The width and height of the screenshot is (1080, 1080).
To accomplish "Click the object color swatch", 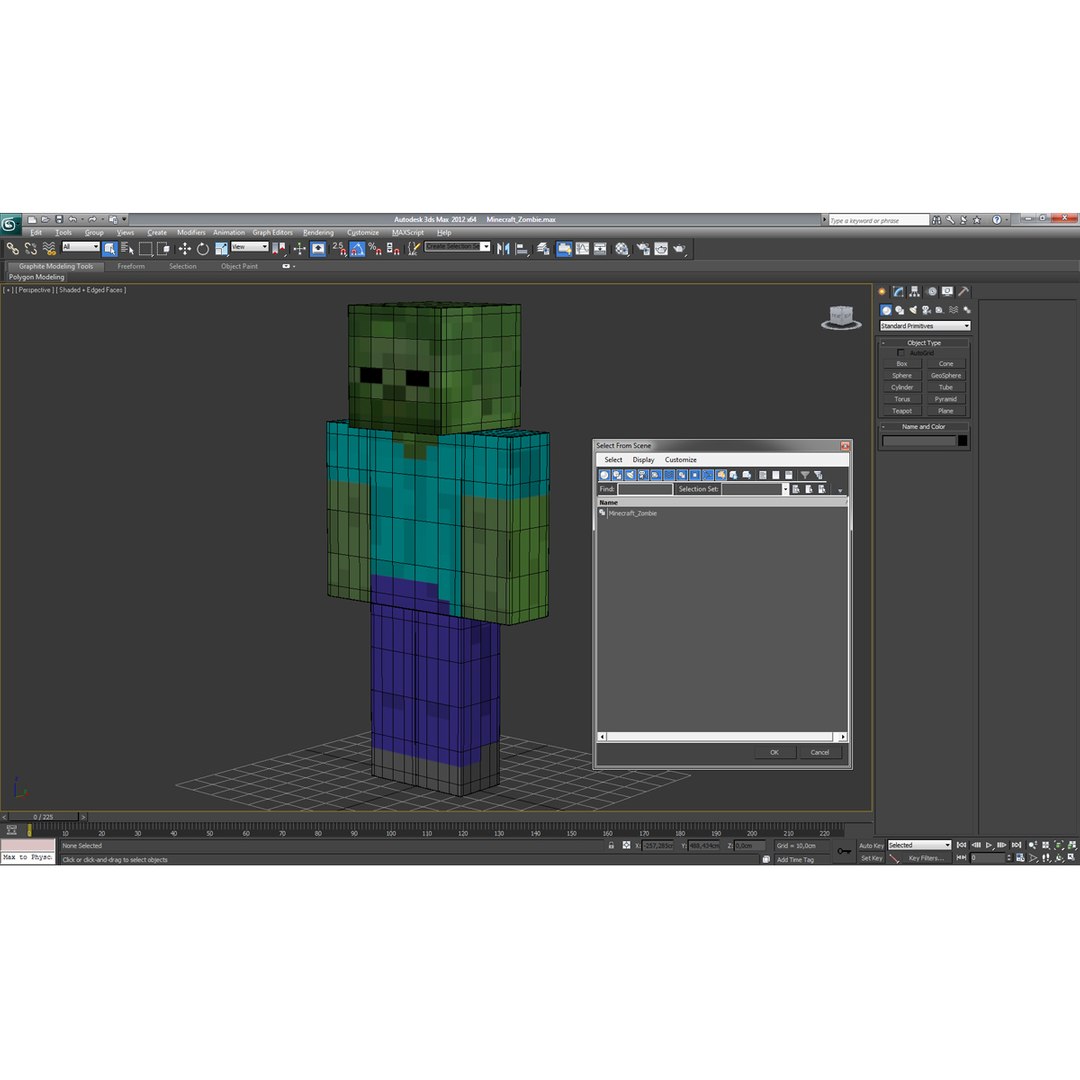I will pyautogui.click(x=962, y=441).
